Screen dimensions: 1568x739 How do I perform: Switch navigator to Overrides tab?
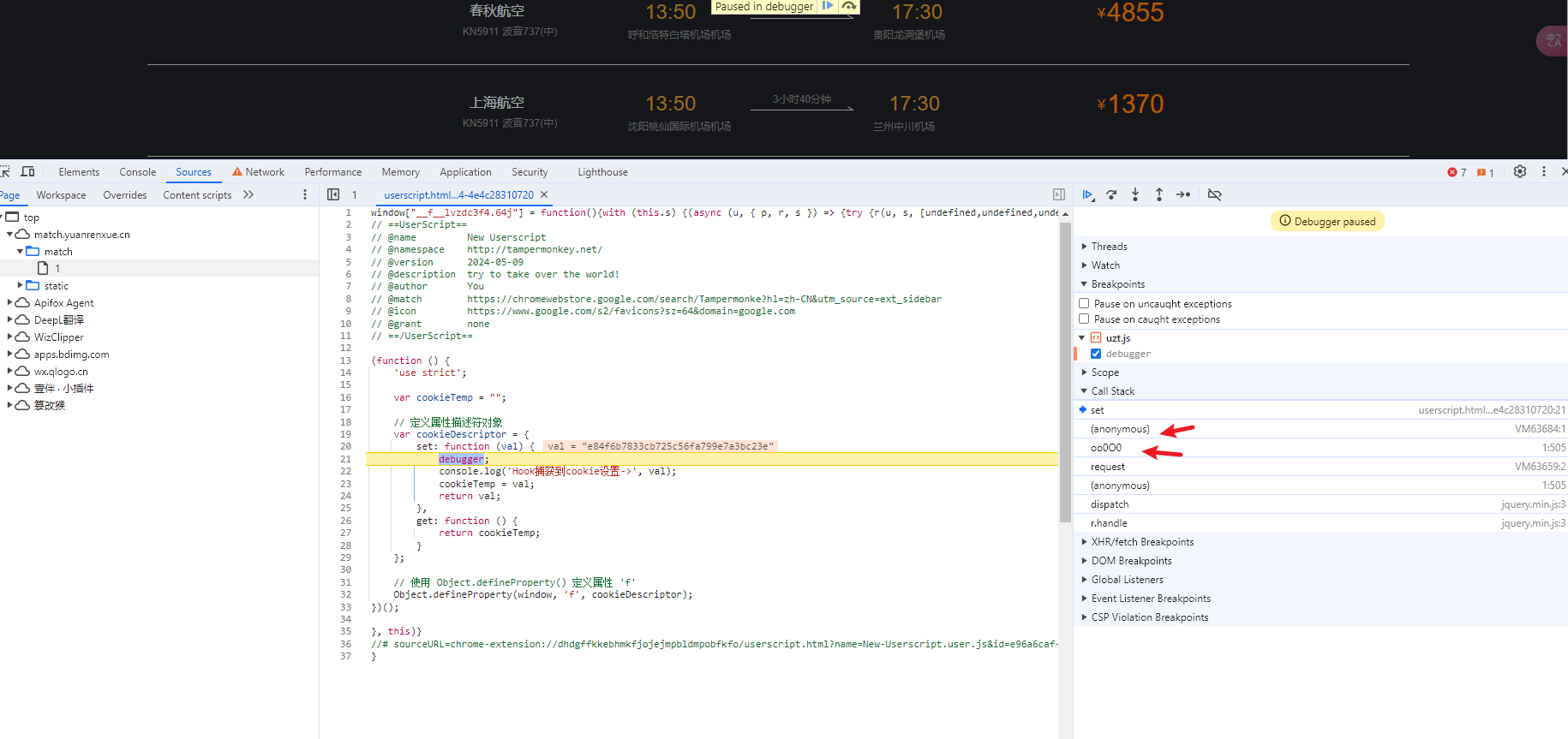(125, 195)
